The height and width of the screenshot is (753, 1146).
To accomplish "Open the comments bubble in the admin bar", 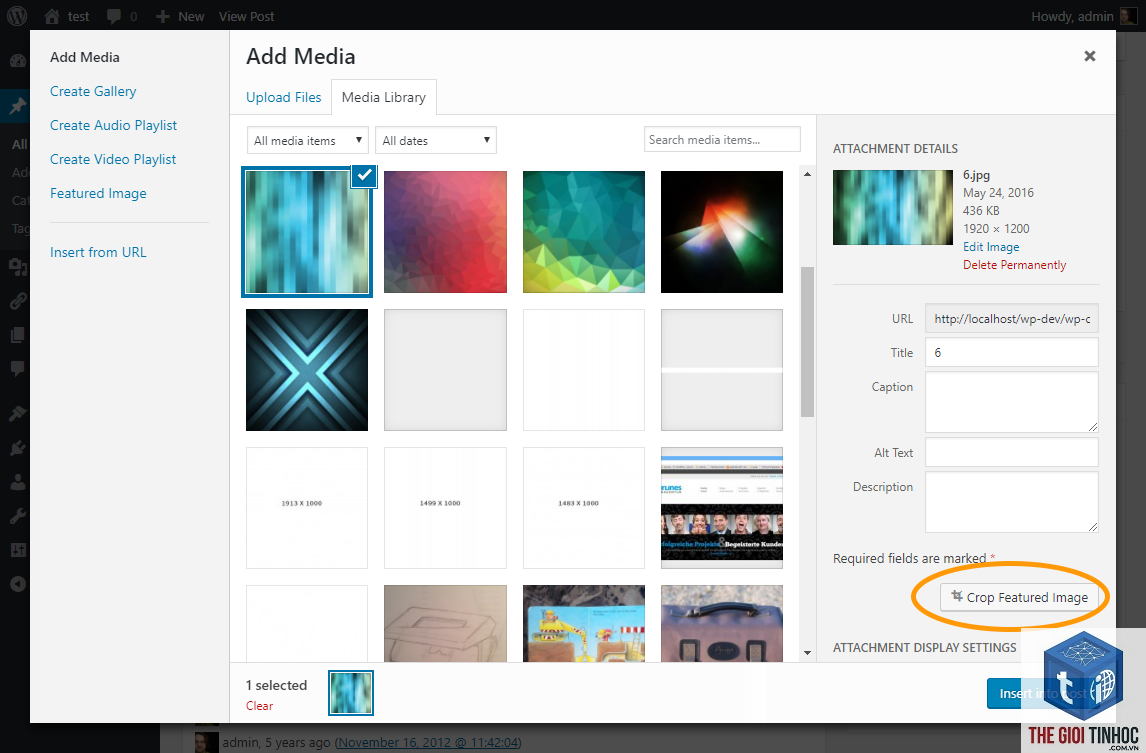I will pyautogui.click(x=114, y=16).
